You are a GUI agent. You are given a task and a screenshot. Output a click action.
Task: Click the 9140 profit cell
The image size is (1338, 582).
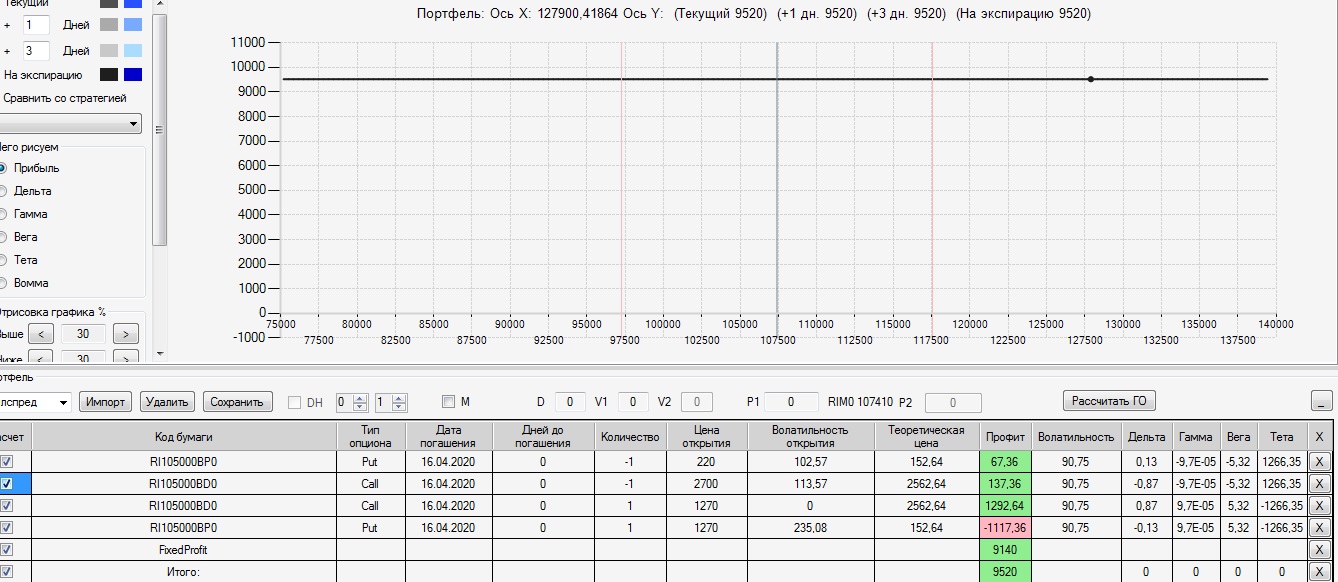[1005, 549]
